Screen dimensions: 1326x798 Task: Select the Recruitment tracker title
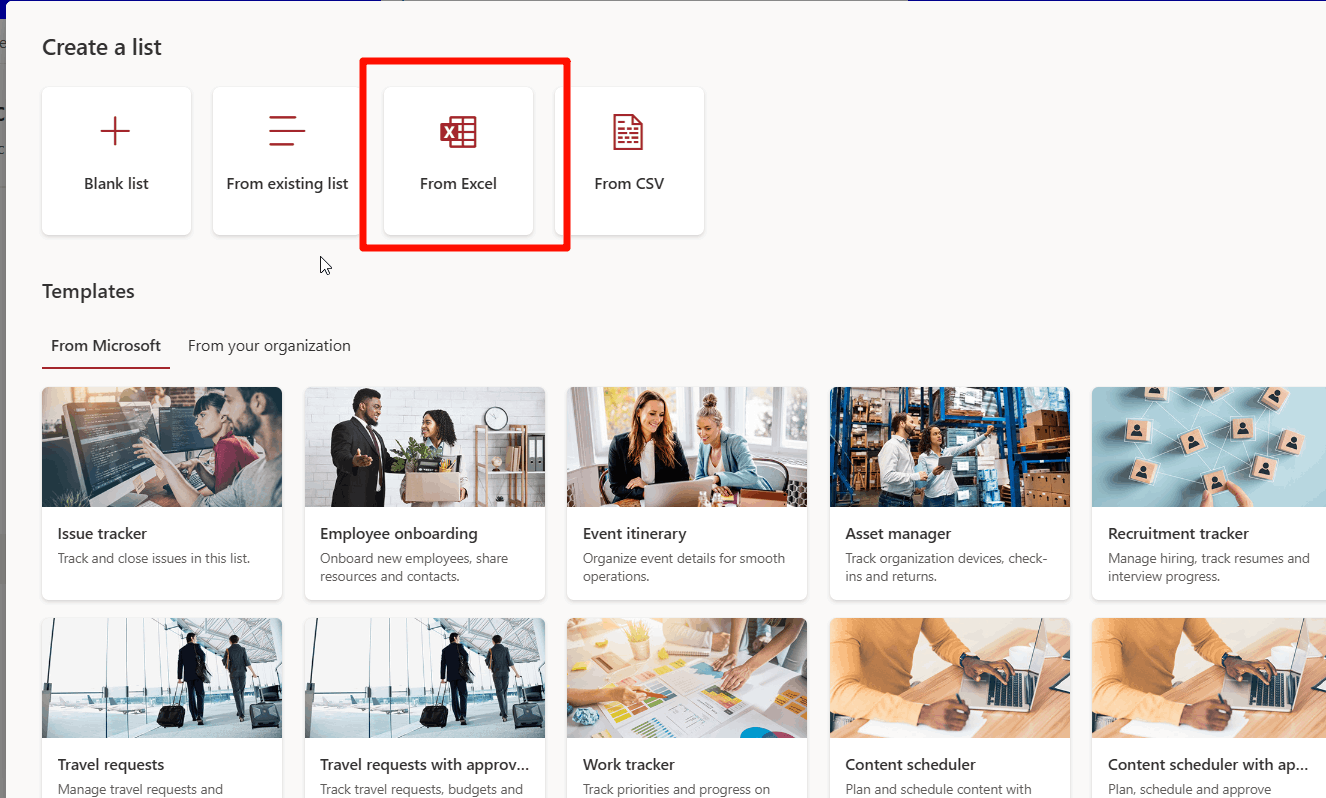tap(1178, 534)
